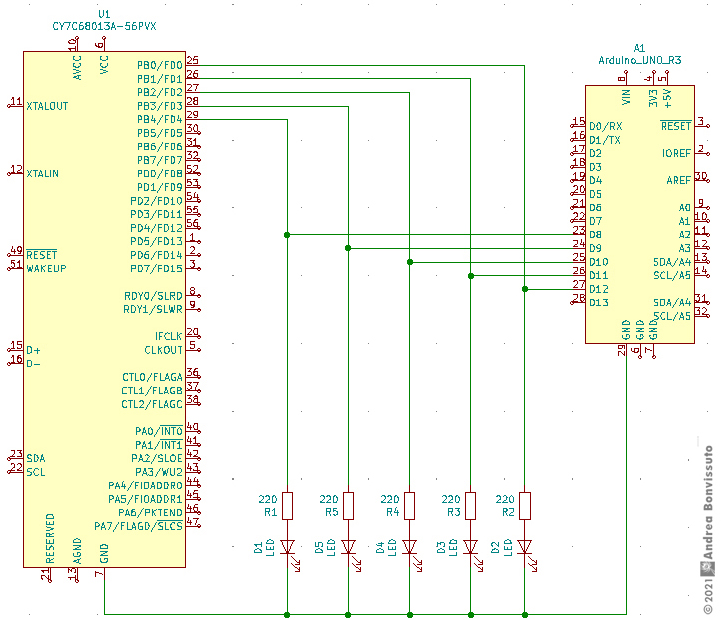This screenshot has width=721, height=620.
Task: Click the PA4/FIOADDR0 pin label
Action: pyautogui.click(x=146, y=486)
